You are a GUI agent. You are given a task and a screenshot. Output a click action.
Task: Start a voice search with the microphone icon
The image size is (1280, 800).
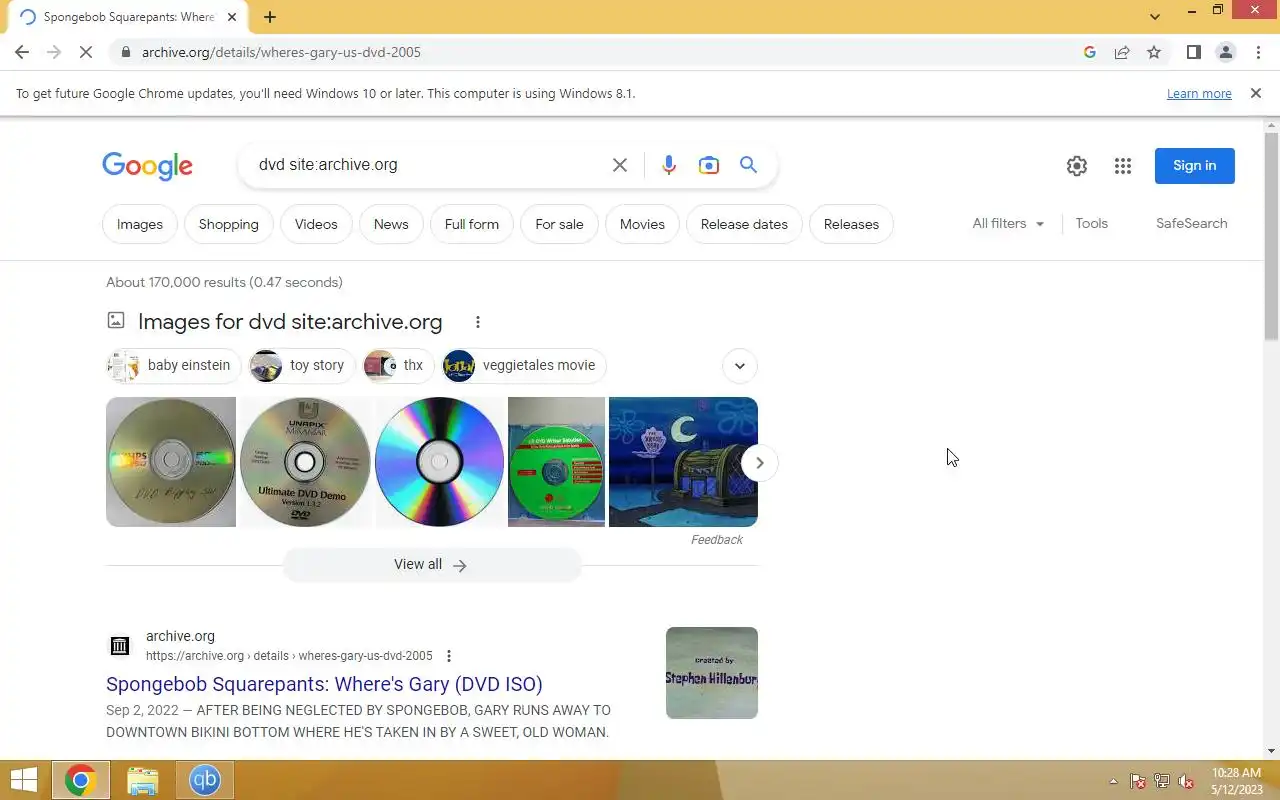pyautogui.click(x=669, y=165)
